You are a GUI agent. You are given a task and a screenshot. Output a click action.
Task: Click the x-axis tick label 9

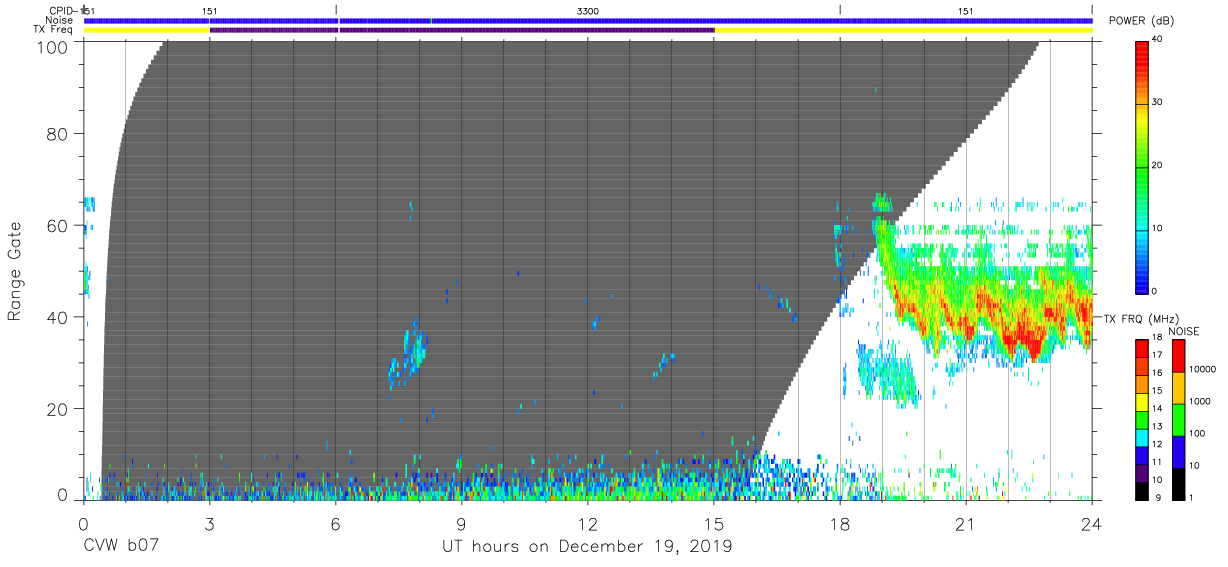click(x=461, y=523)
